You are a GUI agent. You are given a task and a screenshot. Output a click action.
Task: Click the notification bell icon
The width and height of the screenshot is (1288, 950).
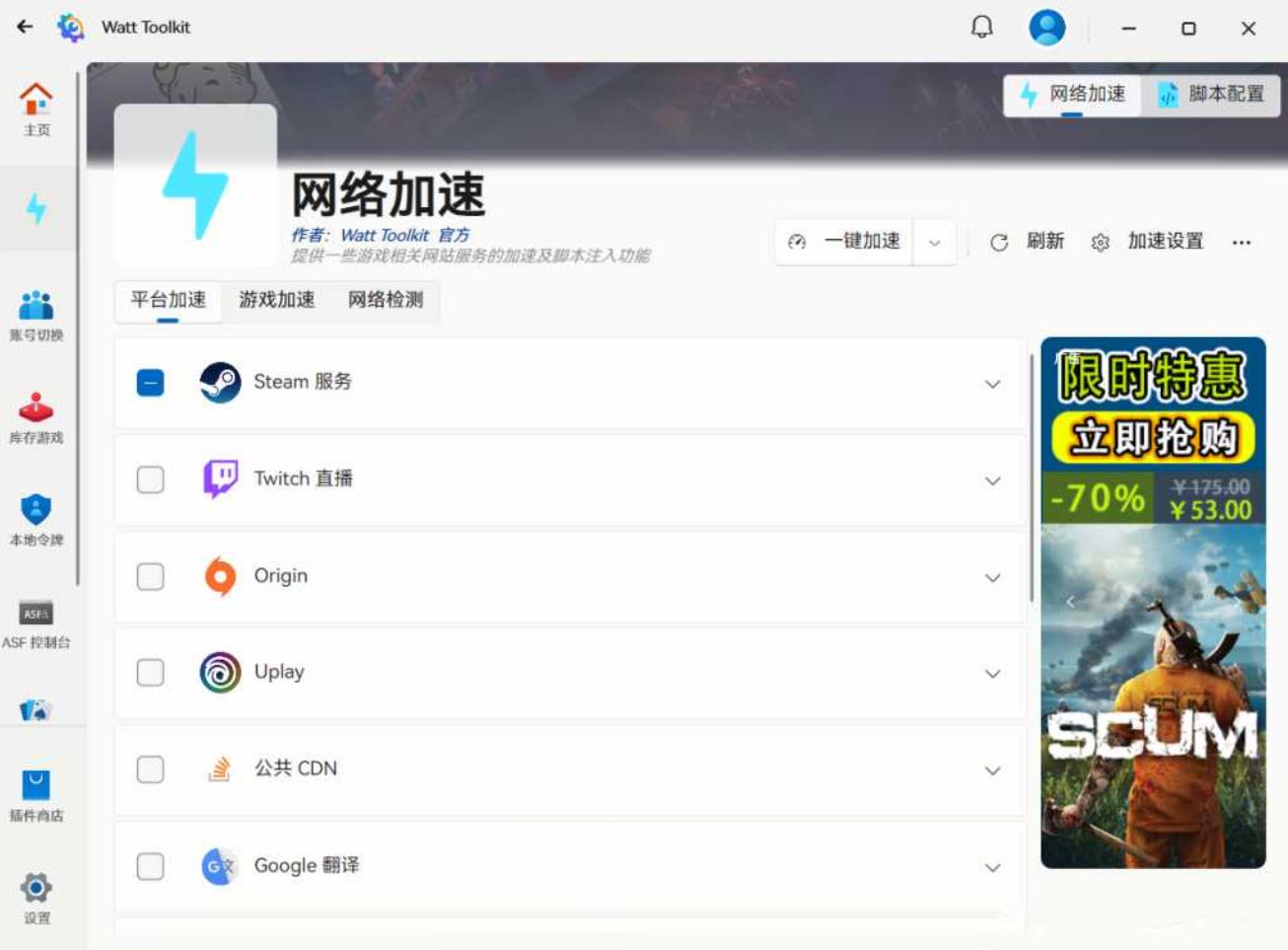981,27
